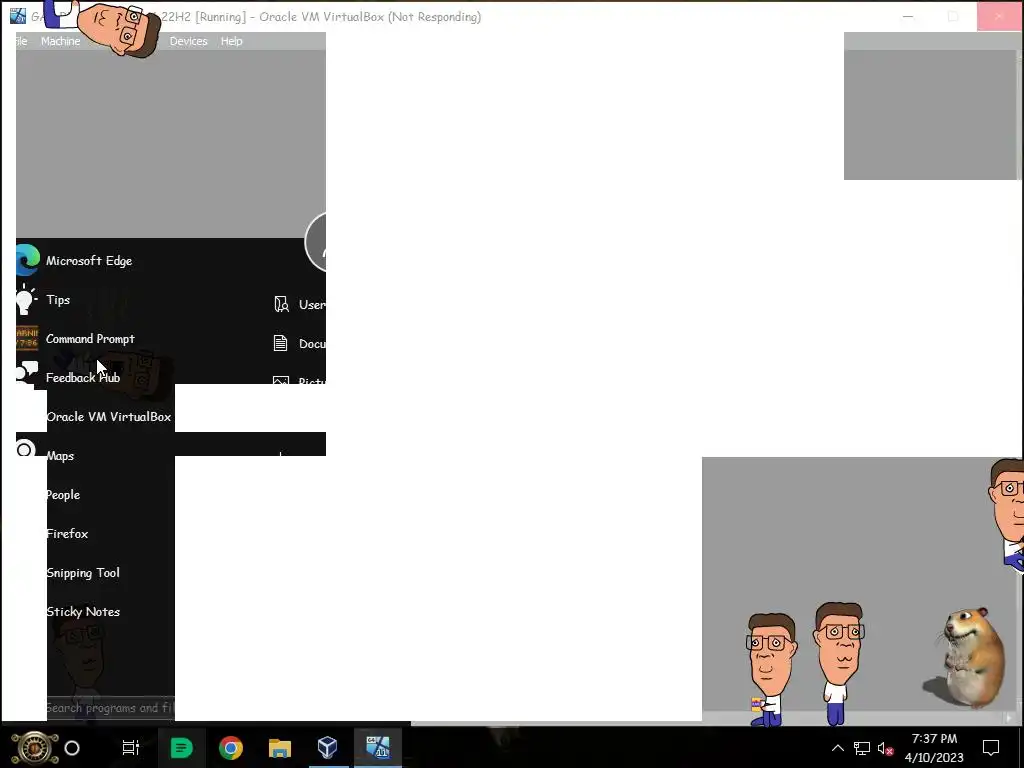Click the Start orb button on taskbar
The width and height of the screenshot is (1024, 768).
35,748
